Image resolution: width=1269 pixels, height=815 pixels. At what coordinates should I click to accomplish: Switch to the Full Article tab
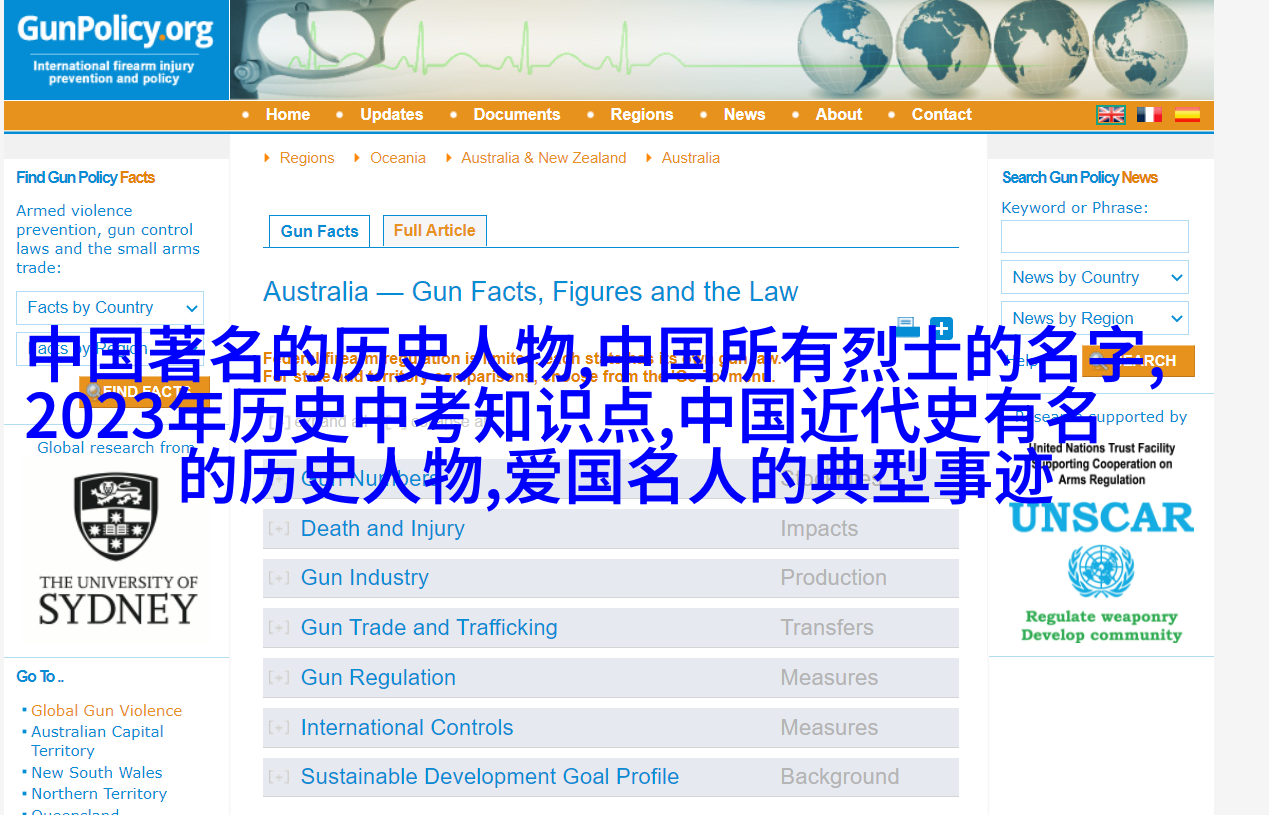(435, 230)
